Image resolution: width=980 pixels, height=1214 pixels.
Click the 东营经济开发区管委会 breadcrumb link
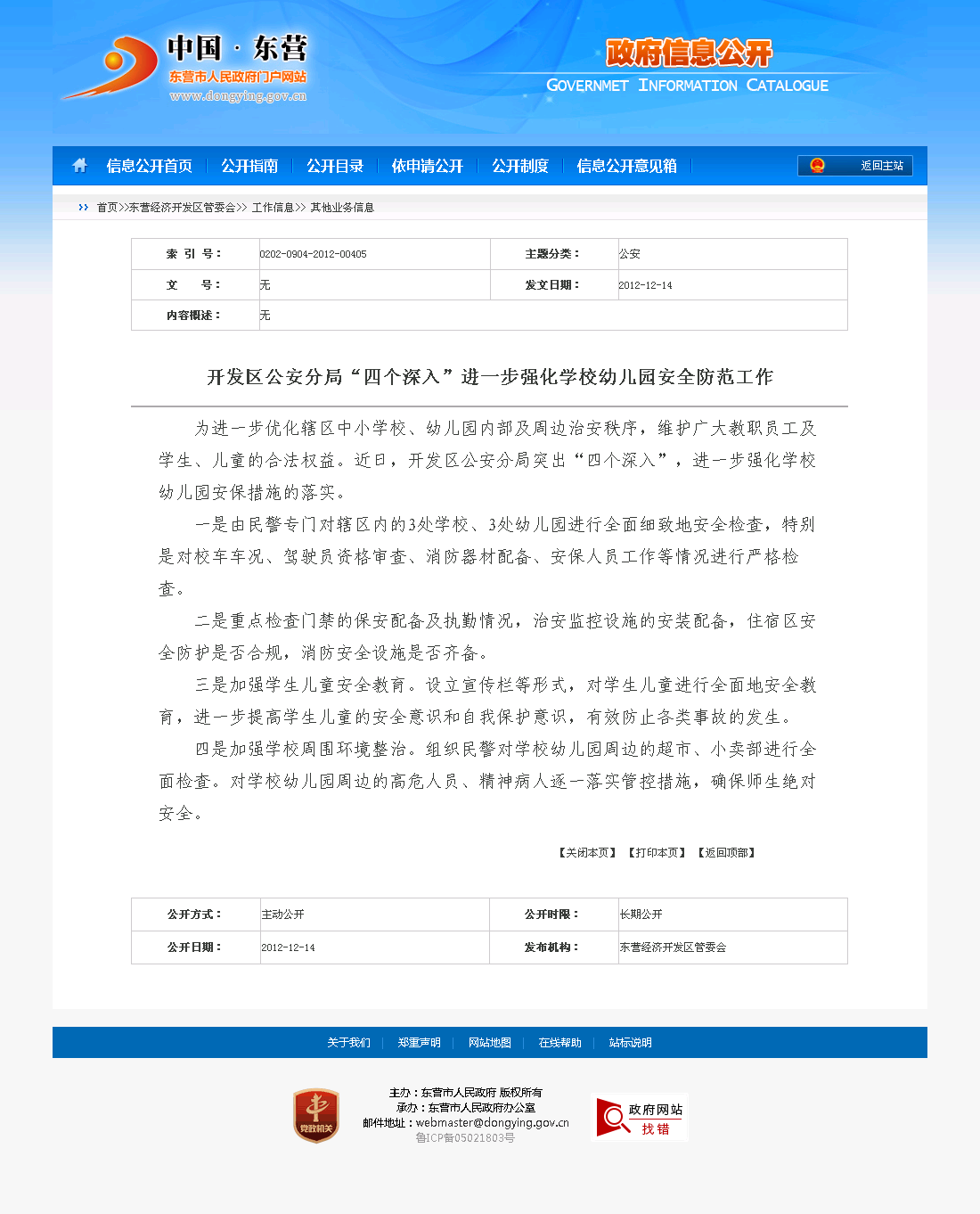(182, 208)
